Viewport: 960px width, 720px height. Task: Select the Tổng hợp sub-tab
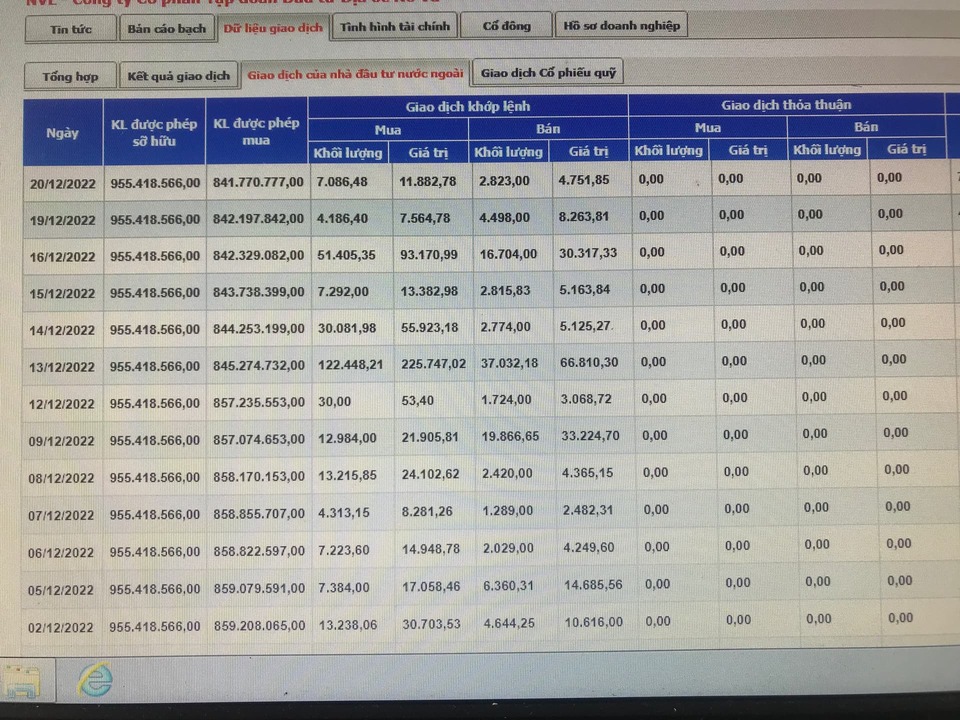click(x=70, y=77)
